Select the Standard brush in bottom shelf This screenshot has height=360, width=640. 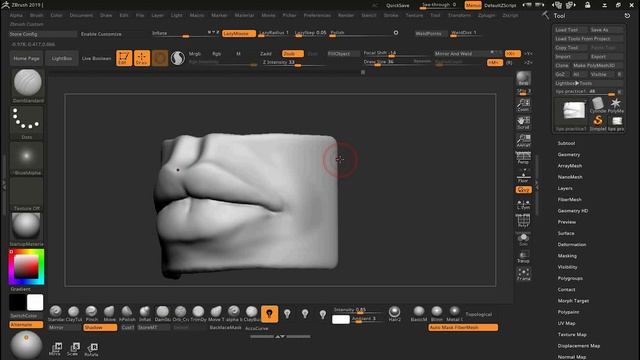coord(56,313)
